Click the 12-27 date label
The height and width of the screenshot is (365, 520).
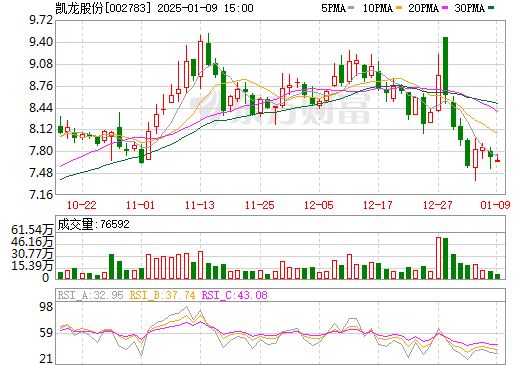coord(438,205)
